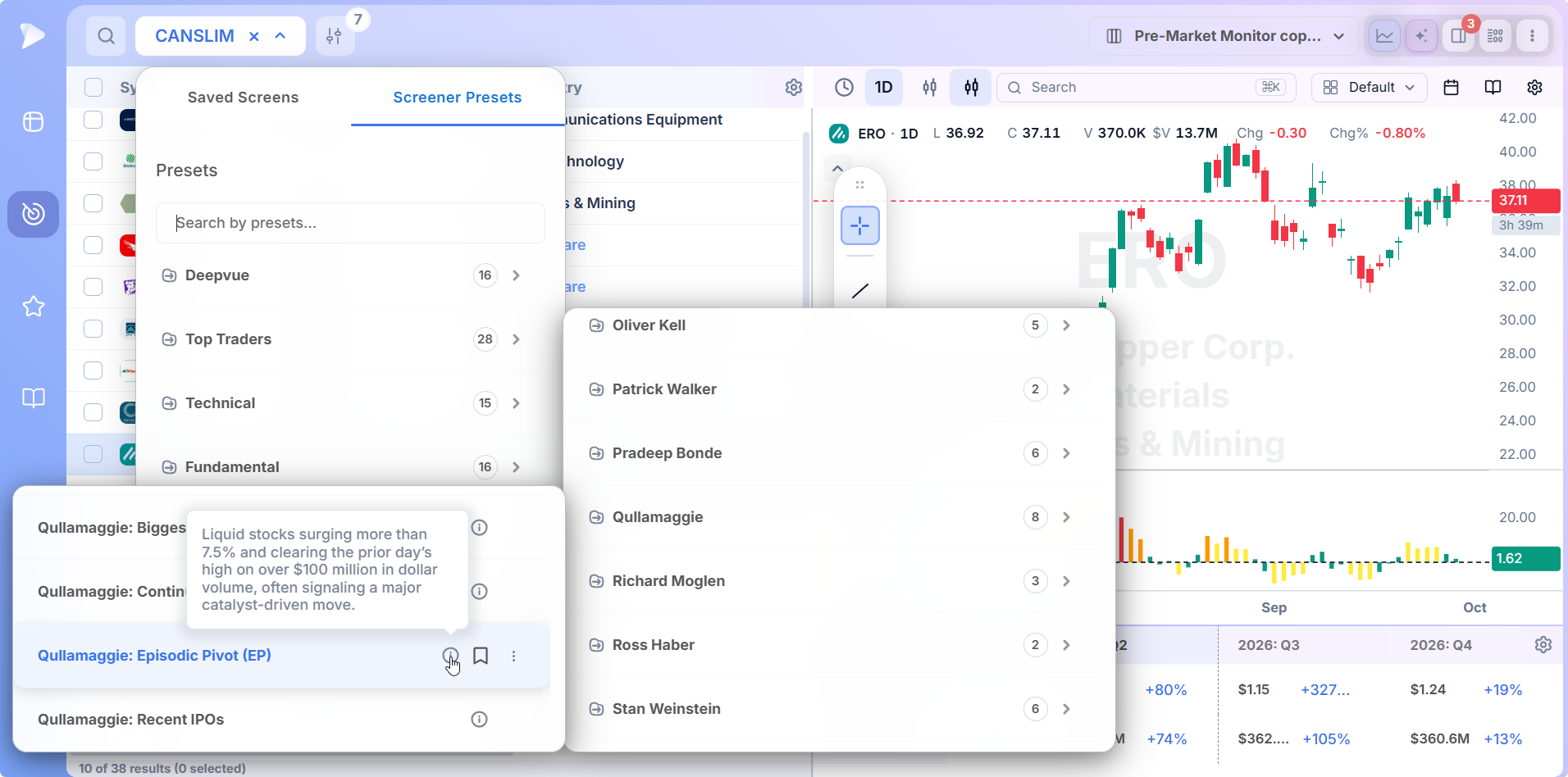Tick the checkbox of the highlighted ERO row

[93, 454]
